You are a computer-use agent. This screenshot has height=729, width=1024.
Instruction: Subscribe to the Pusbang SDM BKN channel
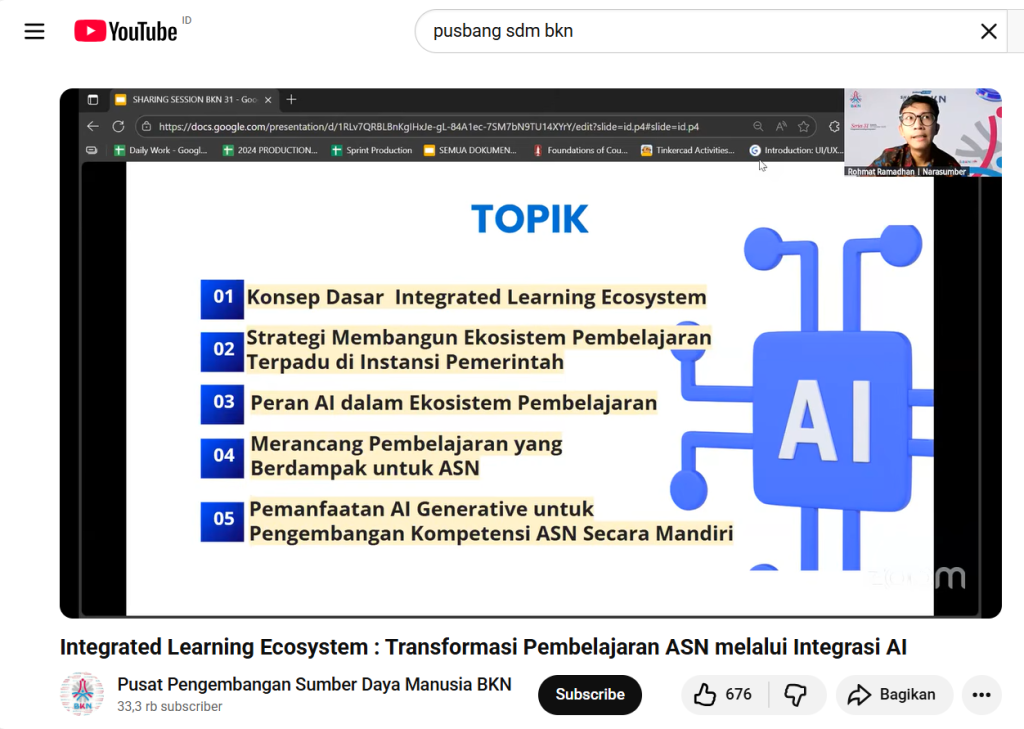tap(590, 694)
